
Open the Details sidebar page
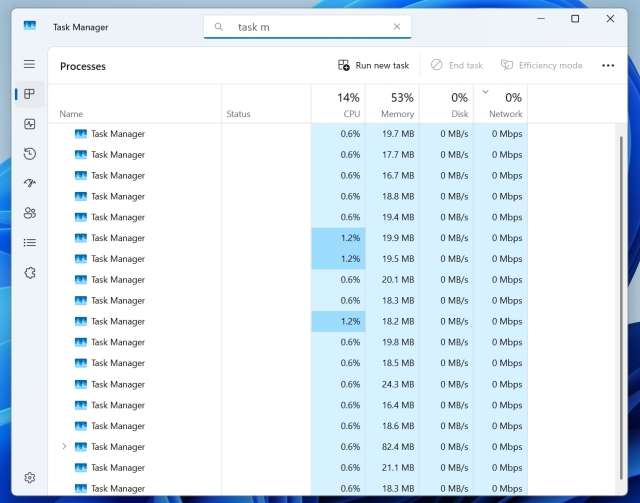pyautogui.click(x=29, y=243)
